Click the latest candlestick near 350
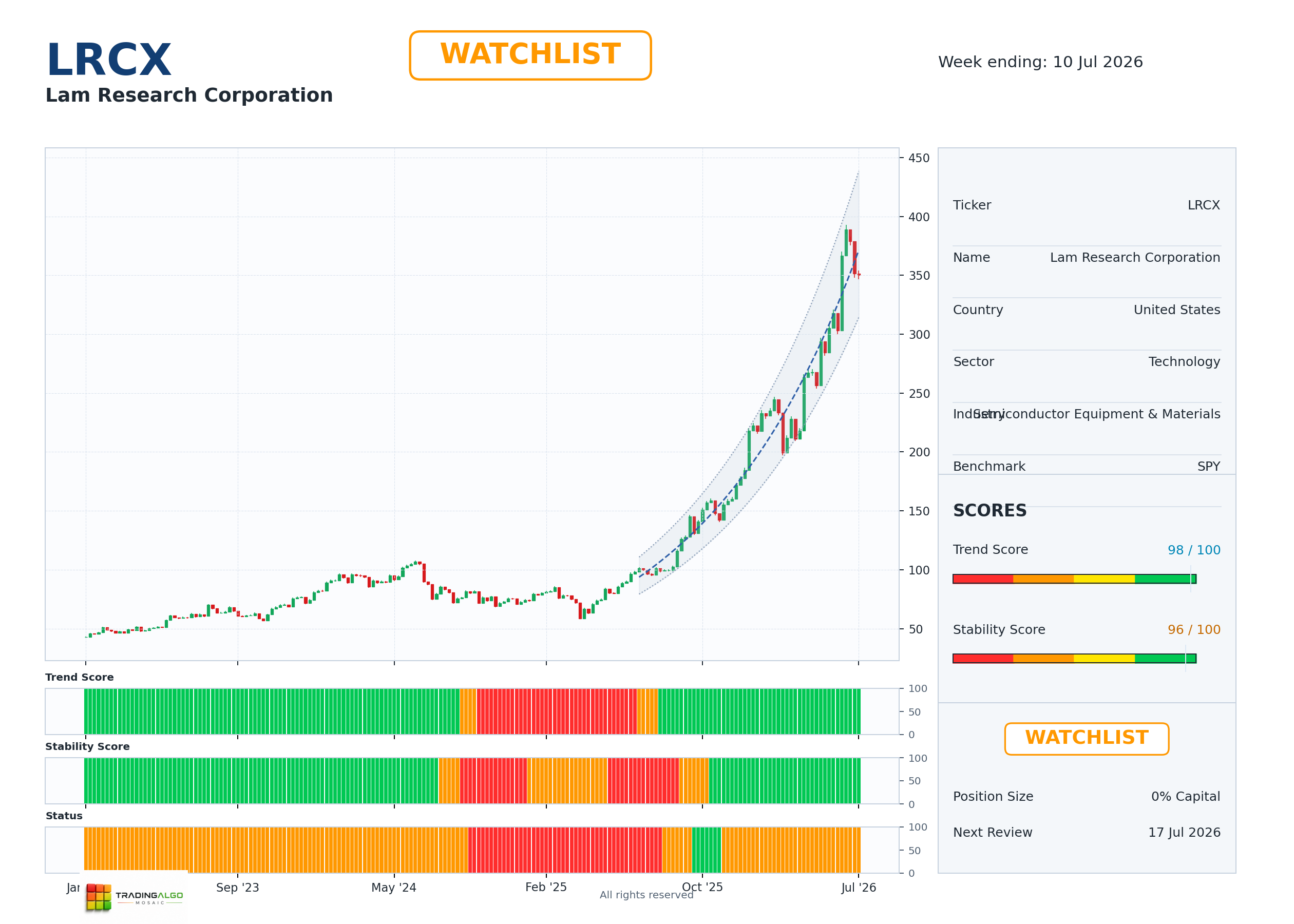This screenshot has height=924, width=1294. tap(859, 275)
